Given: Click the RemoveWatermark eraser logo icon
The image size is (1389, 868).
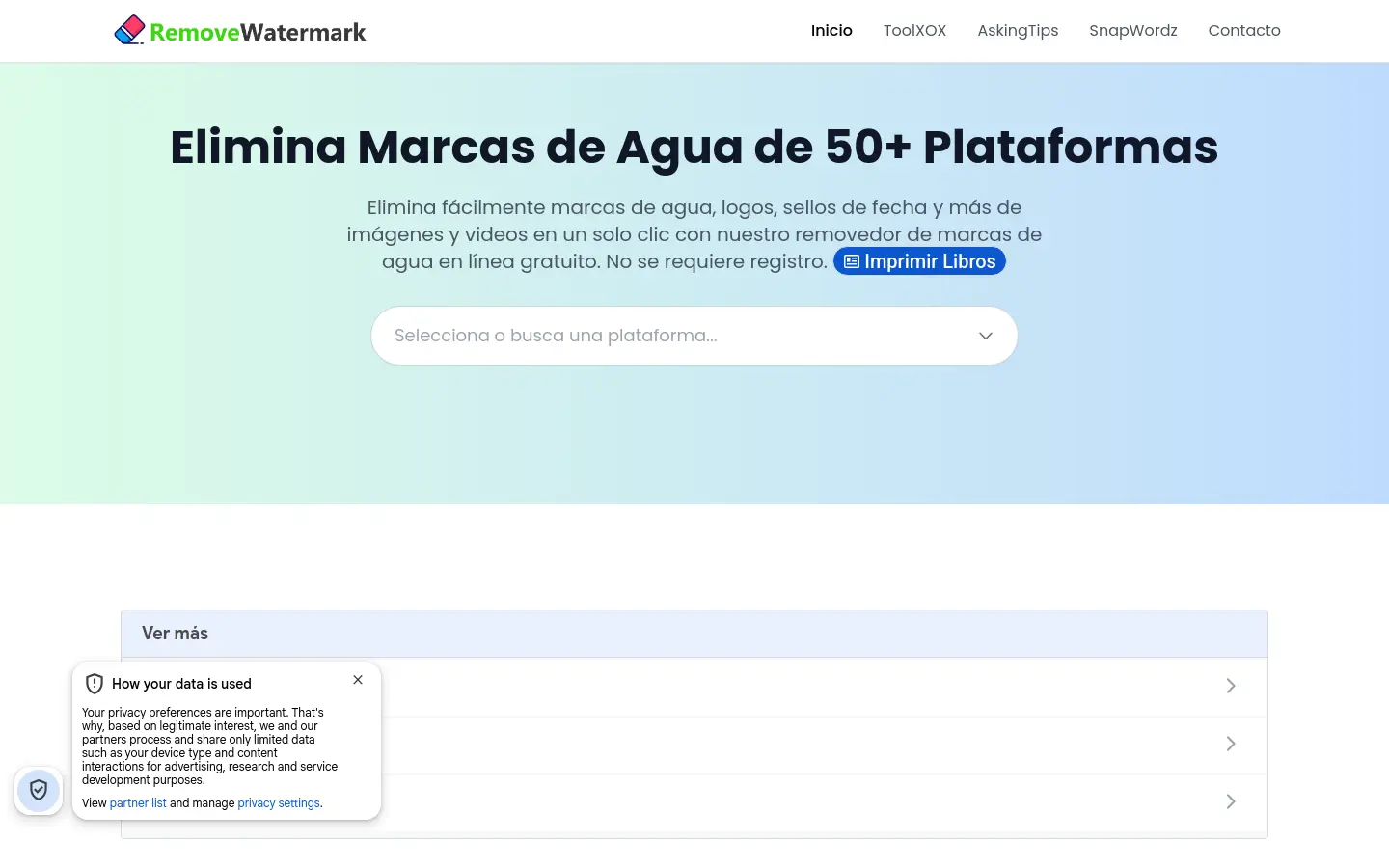Looking at the screenshot, I should (x=129, y=30).
